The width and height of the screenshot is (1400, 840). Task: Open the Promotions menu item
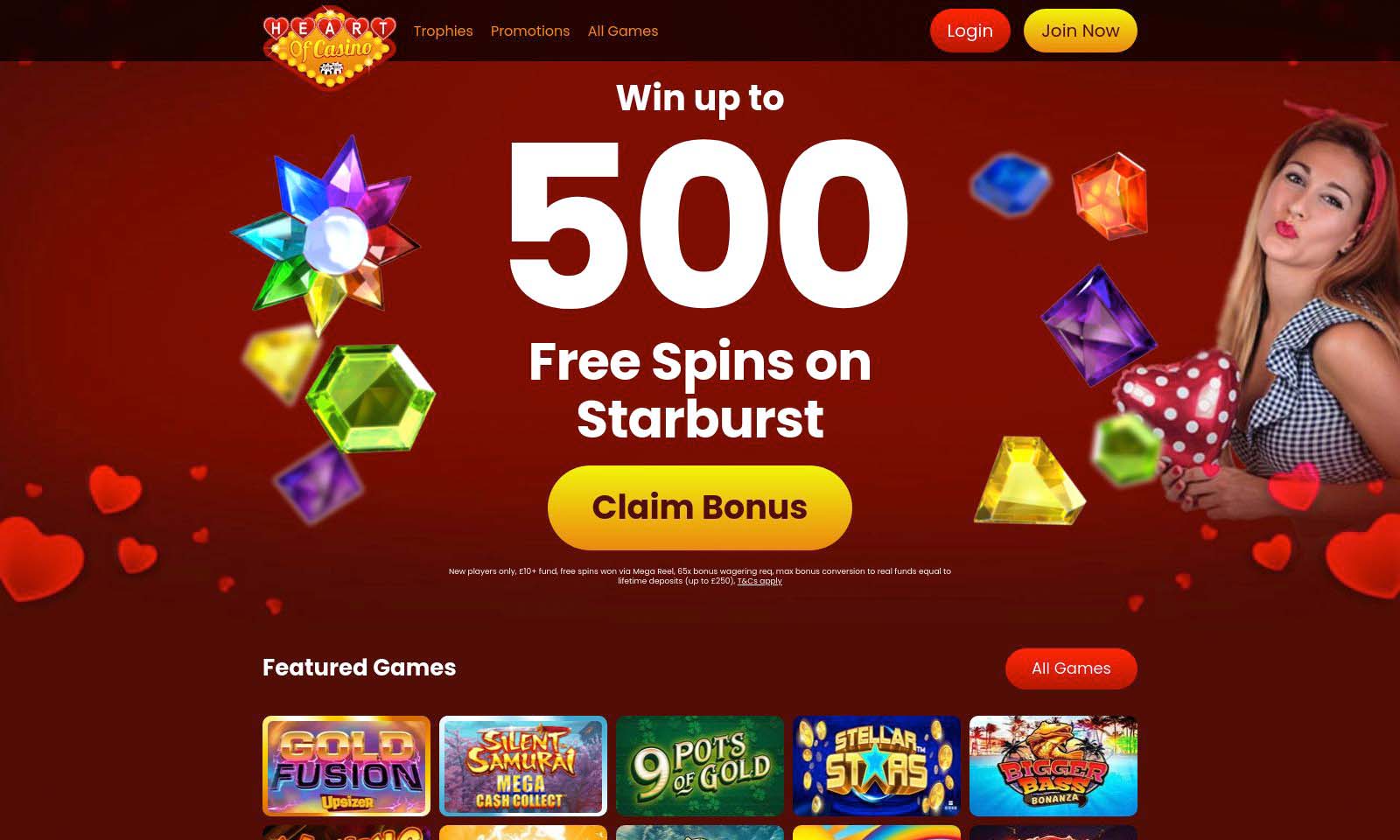(530, 31)
